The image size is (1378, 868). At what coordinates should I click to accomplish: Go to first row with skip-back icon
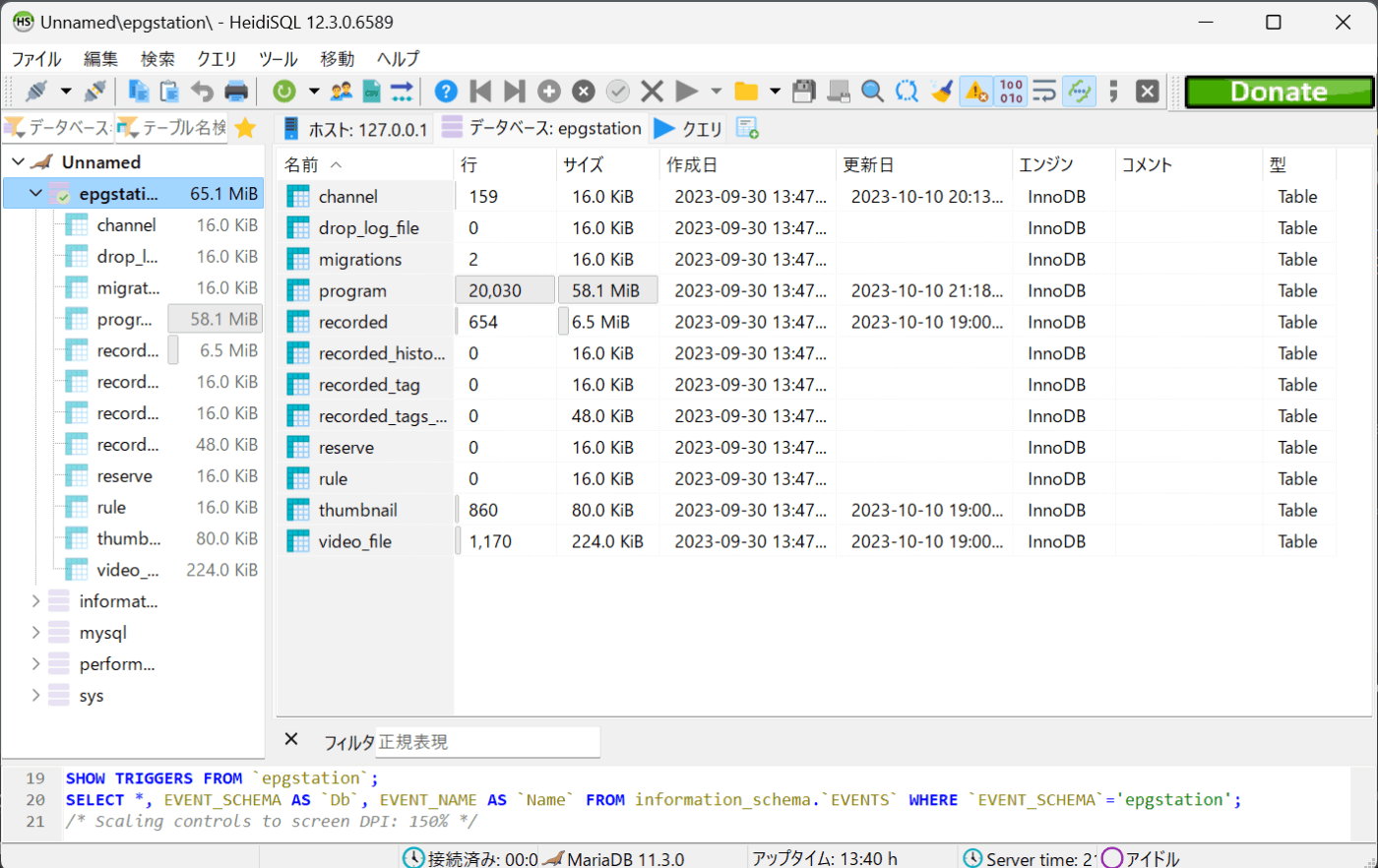pyautogui.click(x=480, y=92)
